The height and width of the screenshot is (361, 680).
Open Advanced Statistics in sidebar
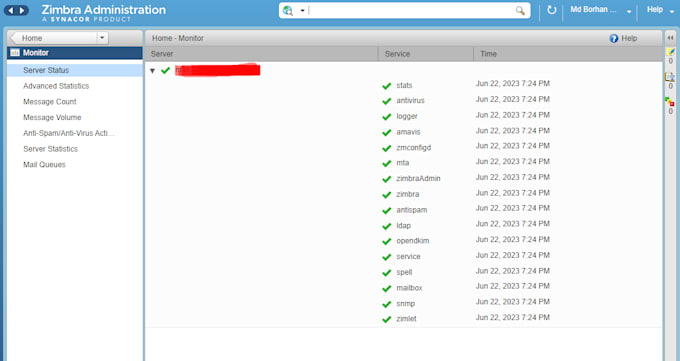pyautogui.click(x=56, y=86)
